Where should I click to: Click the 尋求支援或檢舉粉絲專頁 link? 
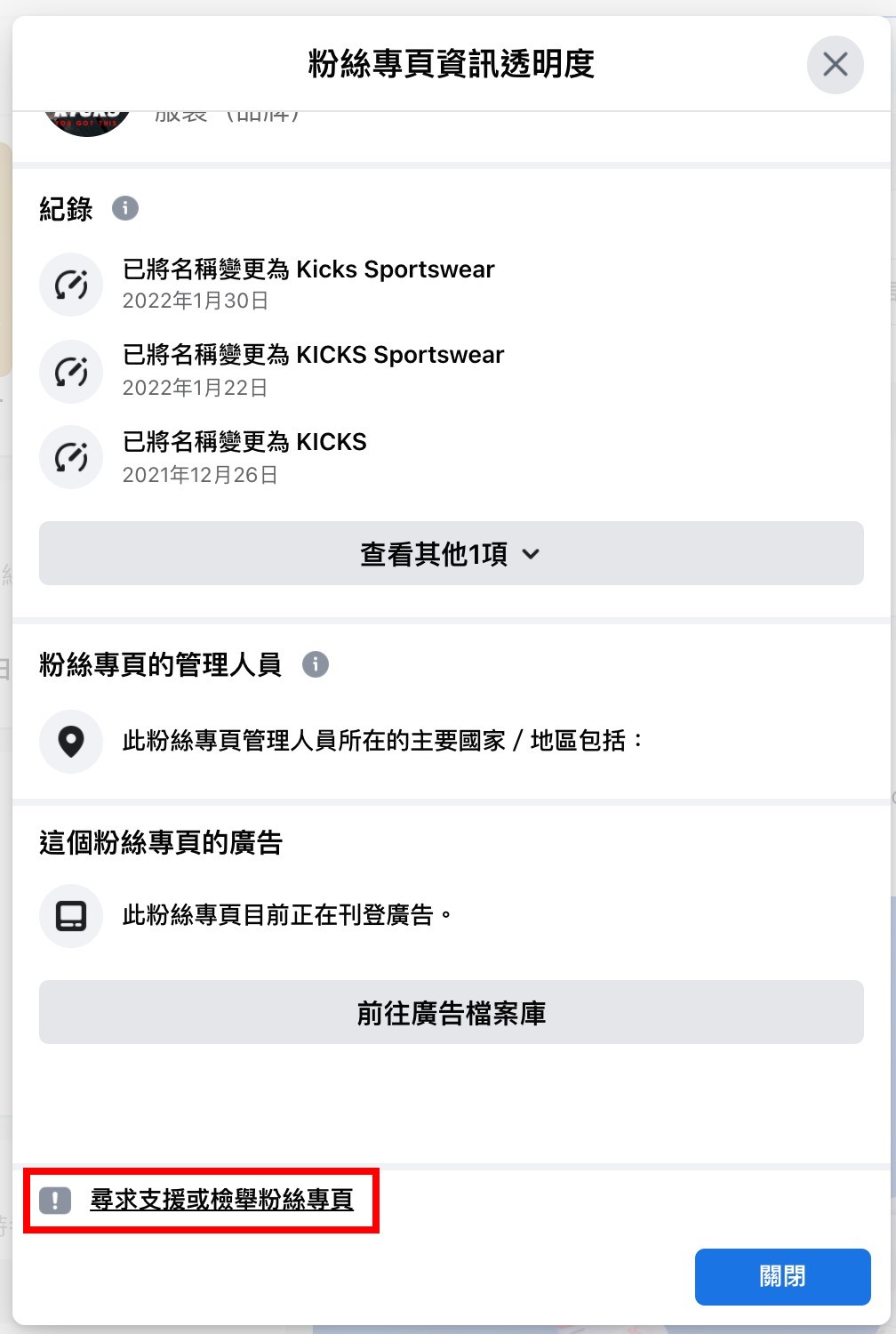222,1200
